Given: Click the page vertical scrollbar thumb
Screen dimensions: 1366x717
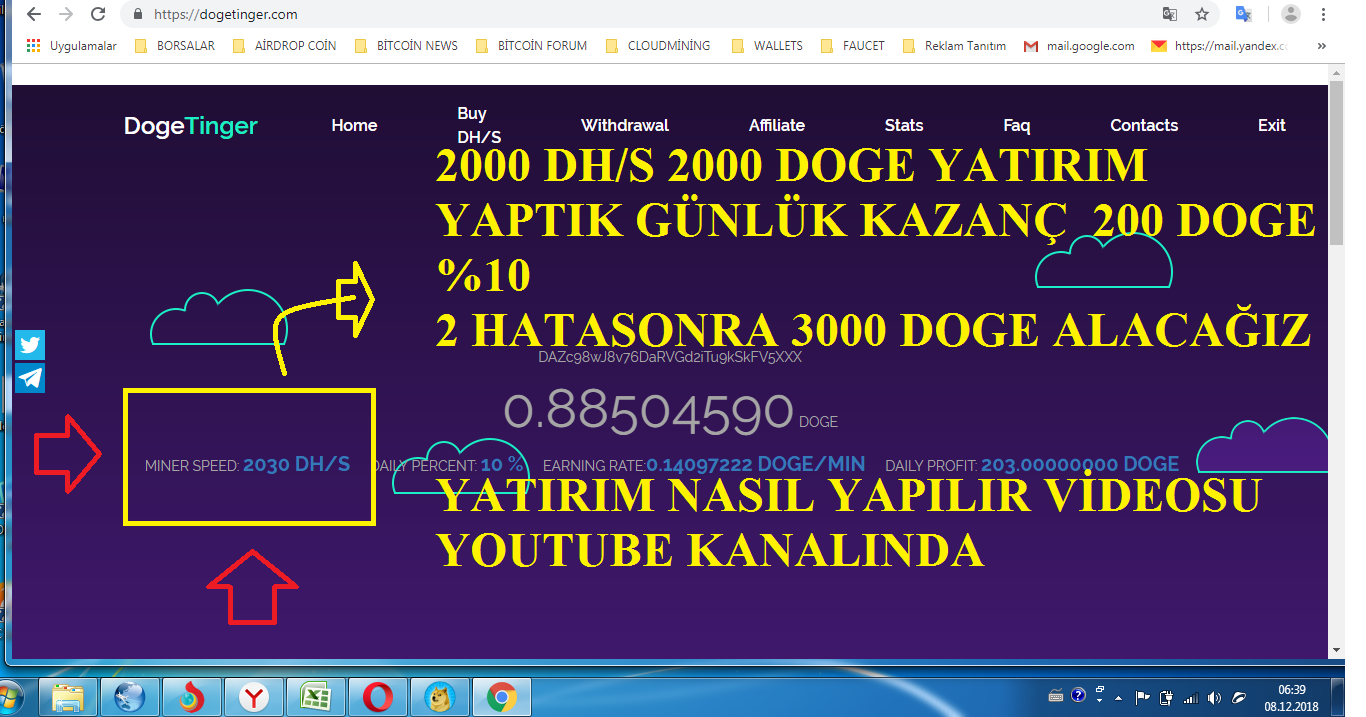Looking at the screenshot, I should (x=1336, y=163).
